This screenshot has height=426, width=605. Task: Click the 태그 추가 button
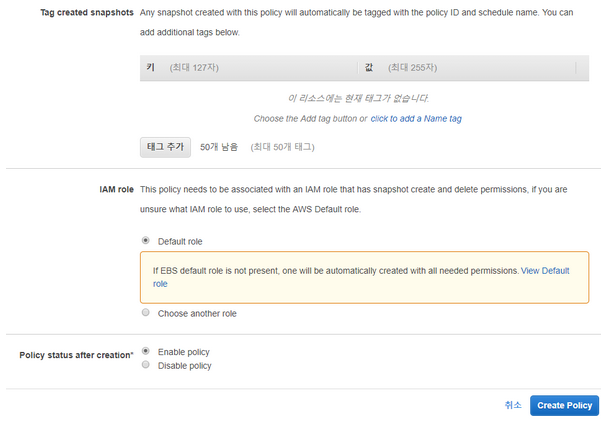click(x=165, y=146)
